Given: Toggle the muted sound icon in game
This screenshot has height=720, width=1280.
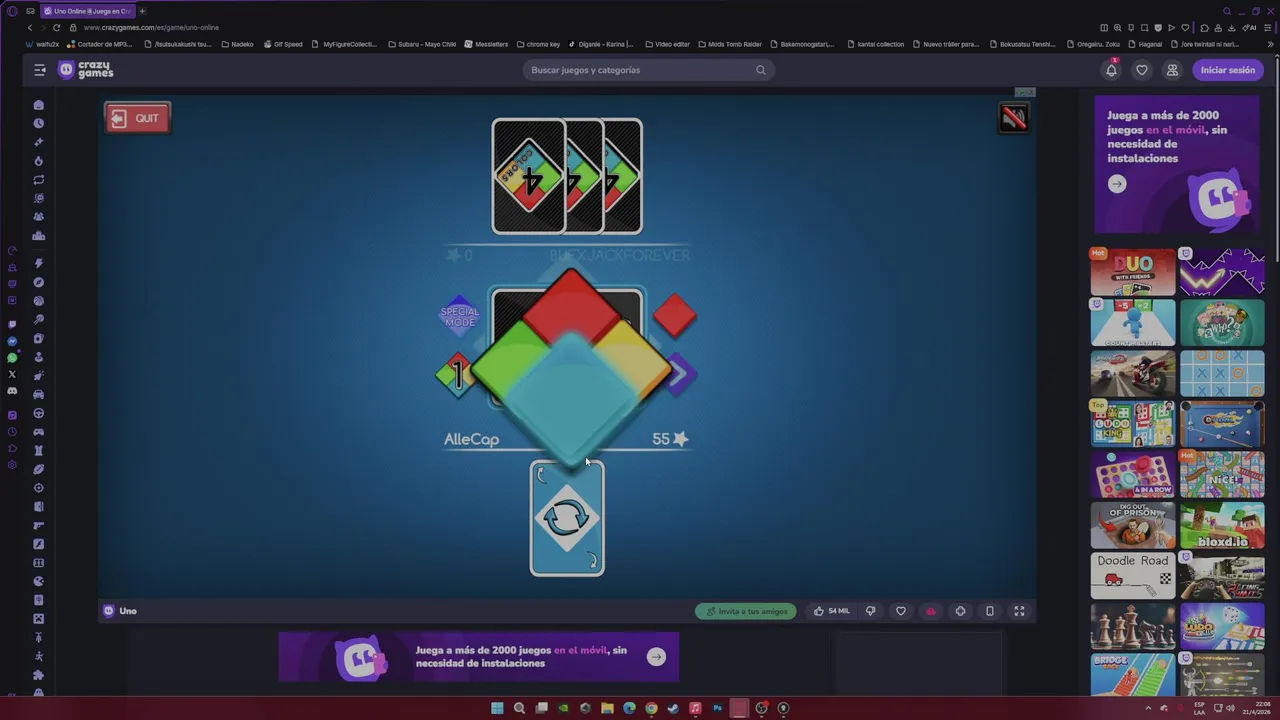Looking at the screenshot, I should 1014,118.
